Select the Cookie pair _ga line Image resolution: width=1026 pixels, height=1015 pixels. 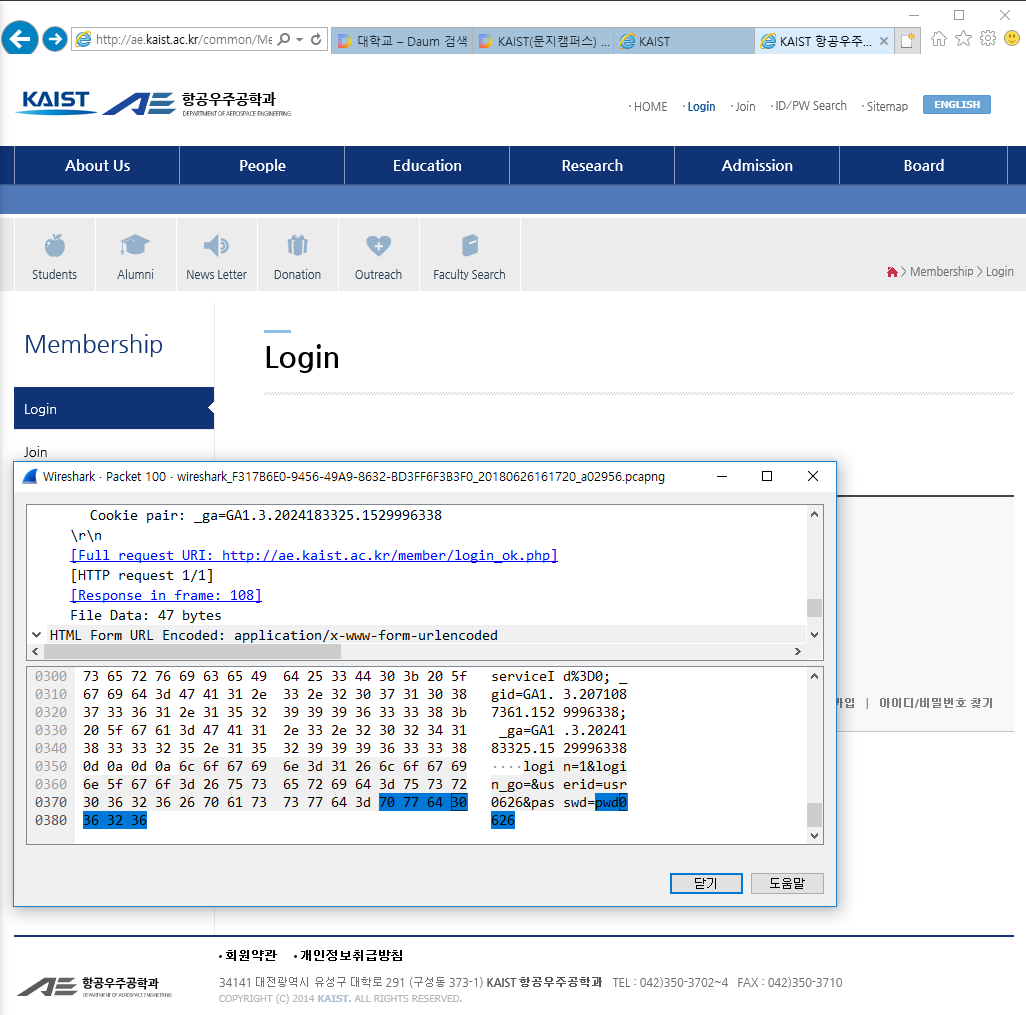click(x=266, y=516)
